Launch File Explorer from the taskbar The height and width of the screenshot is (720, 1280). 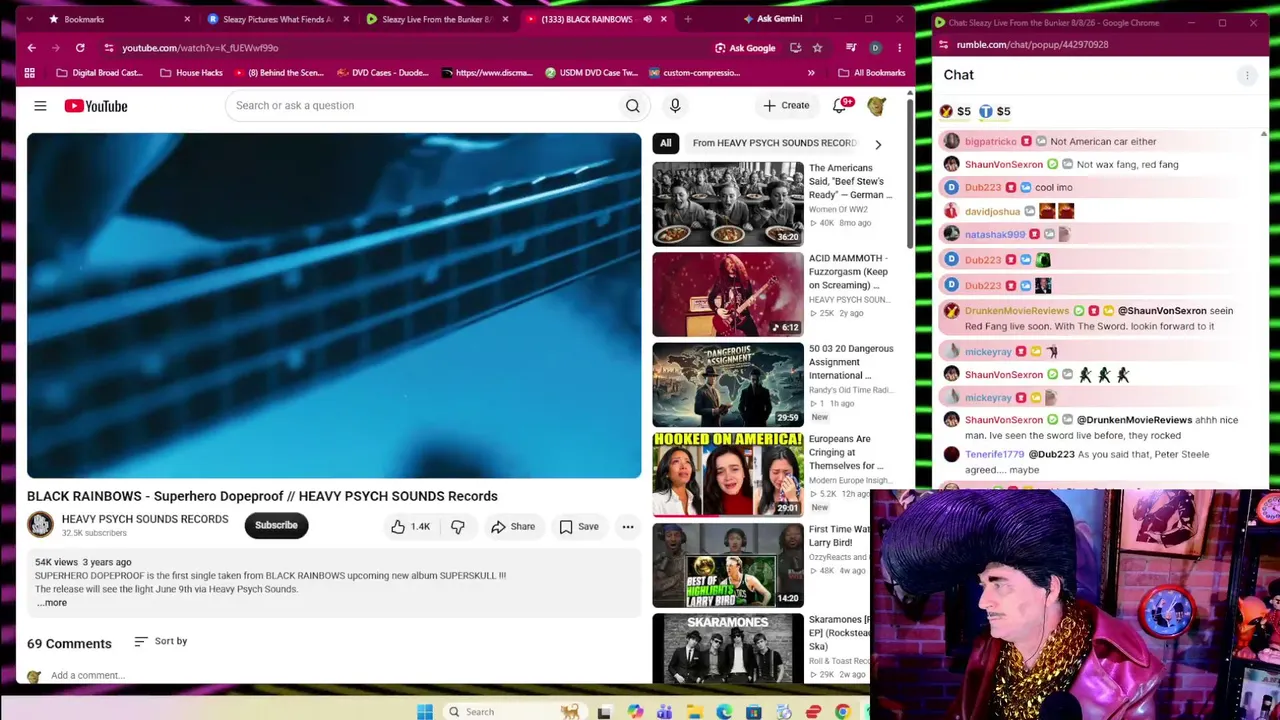click(694, 711)
